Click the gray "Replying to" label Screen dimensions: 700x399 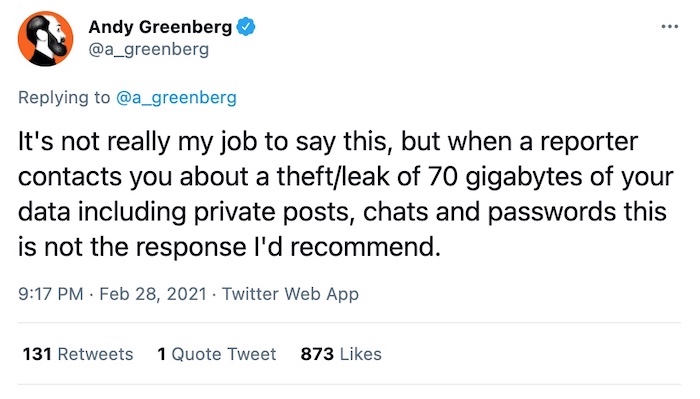[64, 97]
